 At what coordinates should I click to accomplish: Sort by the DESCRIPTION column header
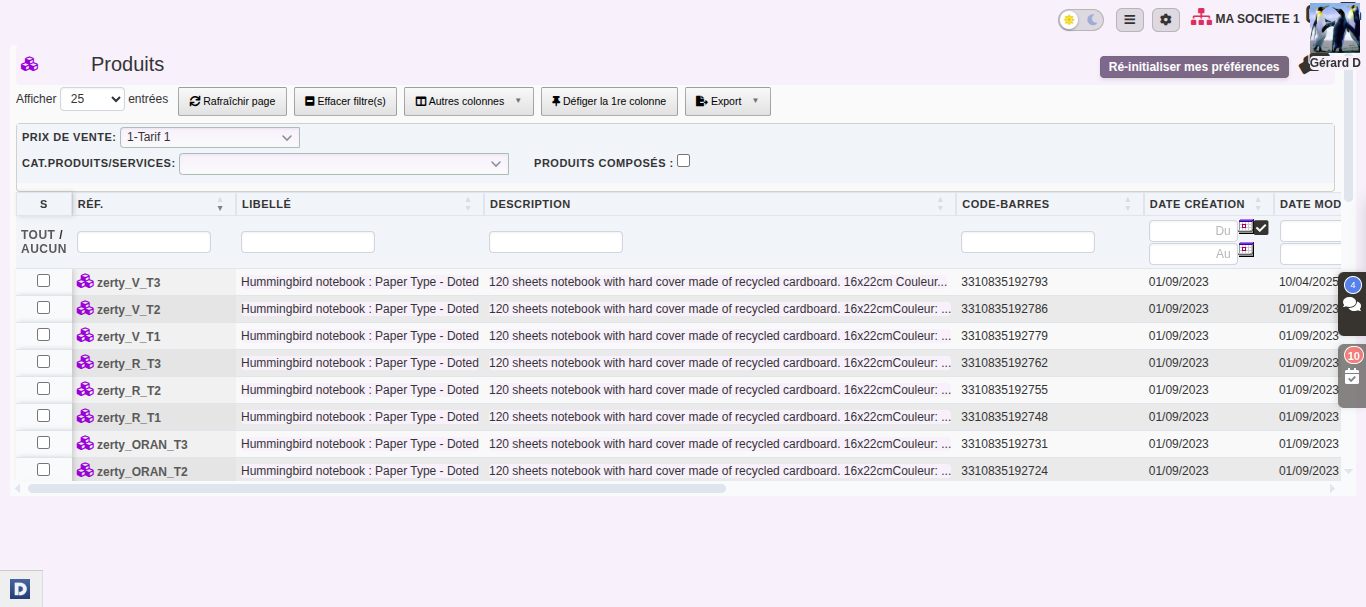(718, 204)
